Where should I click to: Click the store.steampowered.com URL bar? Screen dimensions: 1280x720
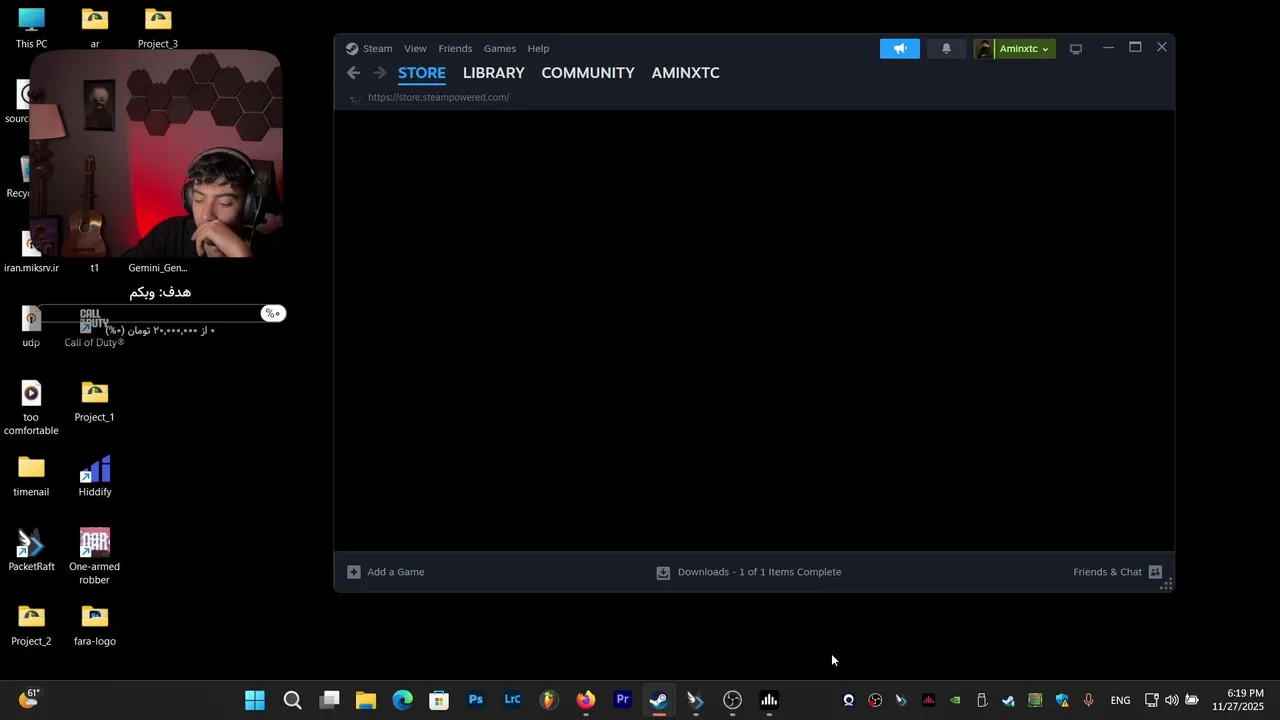[x=438, y=97]
